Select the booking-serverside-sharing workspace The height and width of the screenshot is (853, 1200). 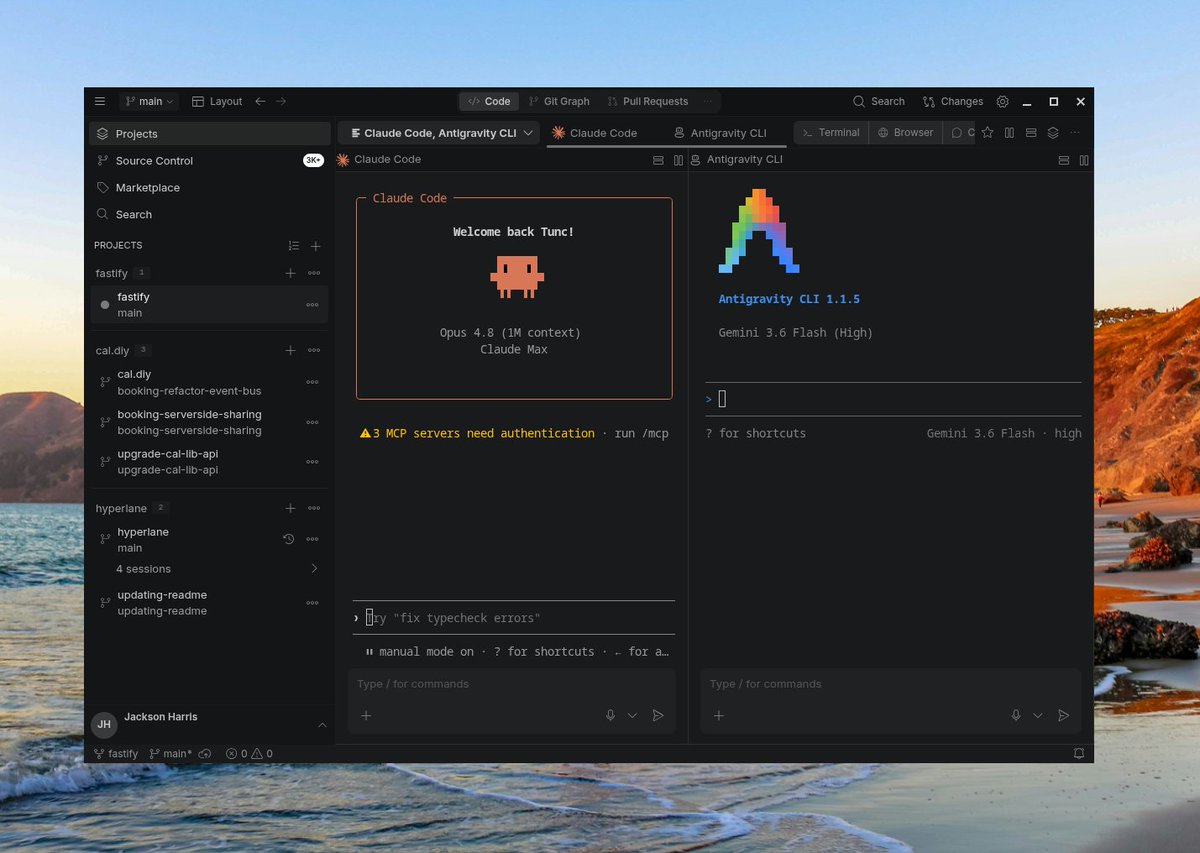[209, 422]
